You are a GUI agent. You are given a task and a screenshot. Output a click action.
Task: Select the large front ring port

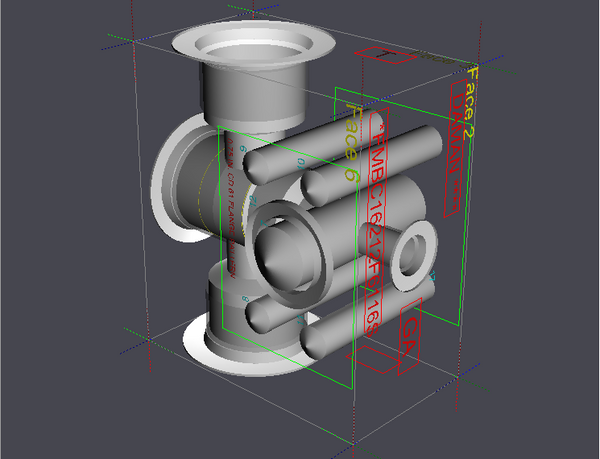click(x=289, y=255)
